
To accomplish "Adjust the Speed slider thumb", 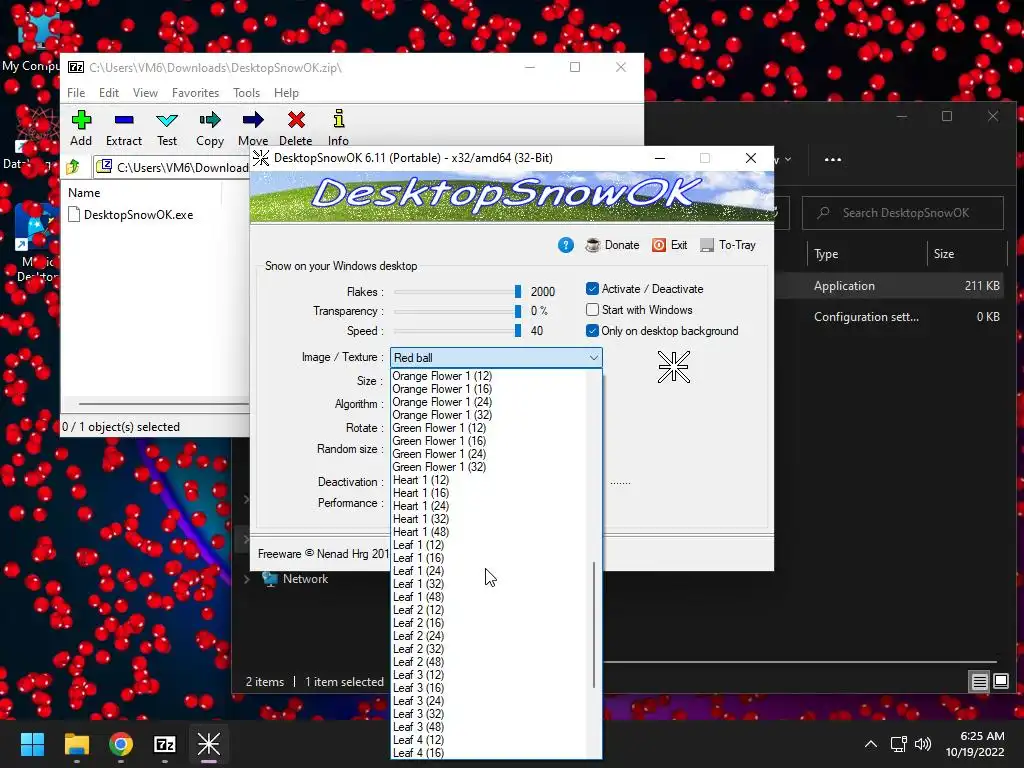I will click(518, 330).
